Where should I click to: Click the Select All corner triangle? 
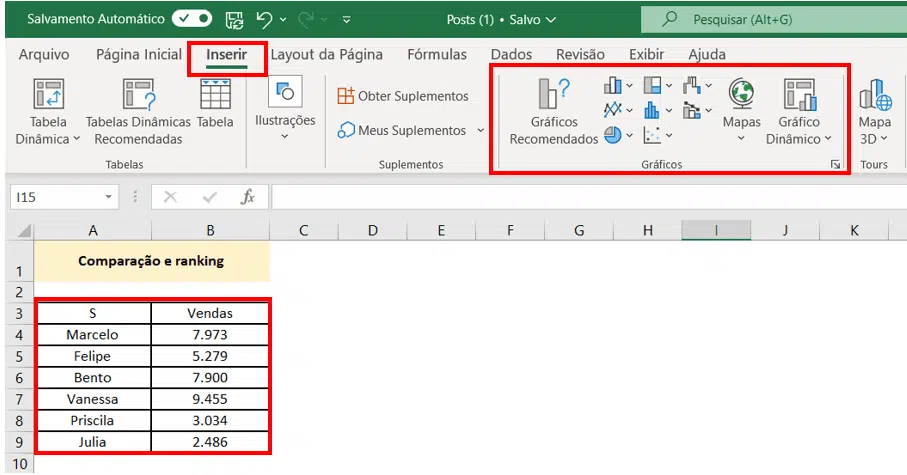pos(24,231)
